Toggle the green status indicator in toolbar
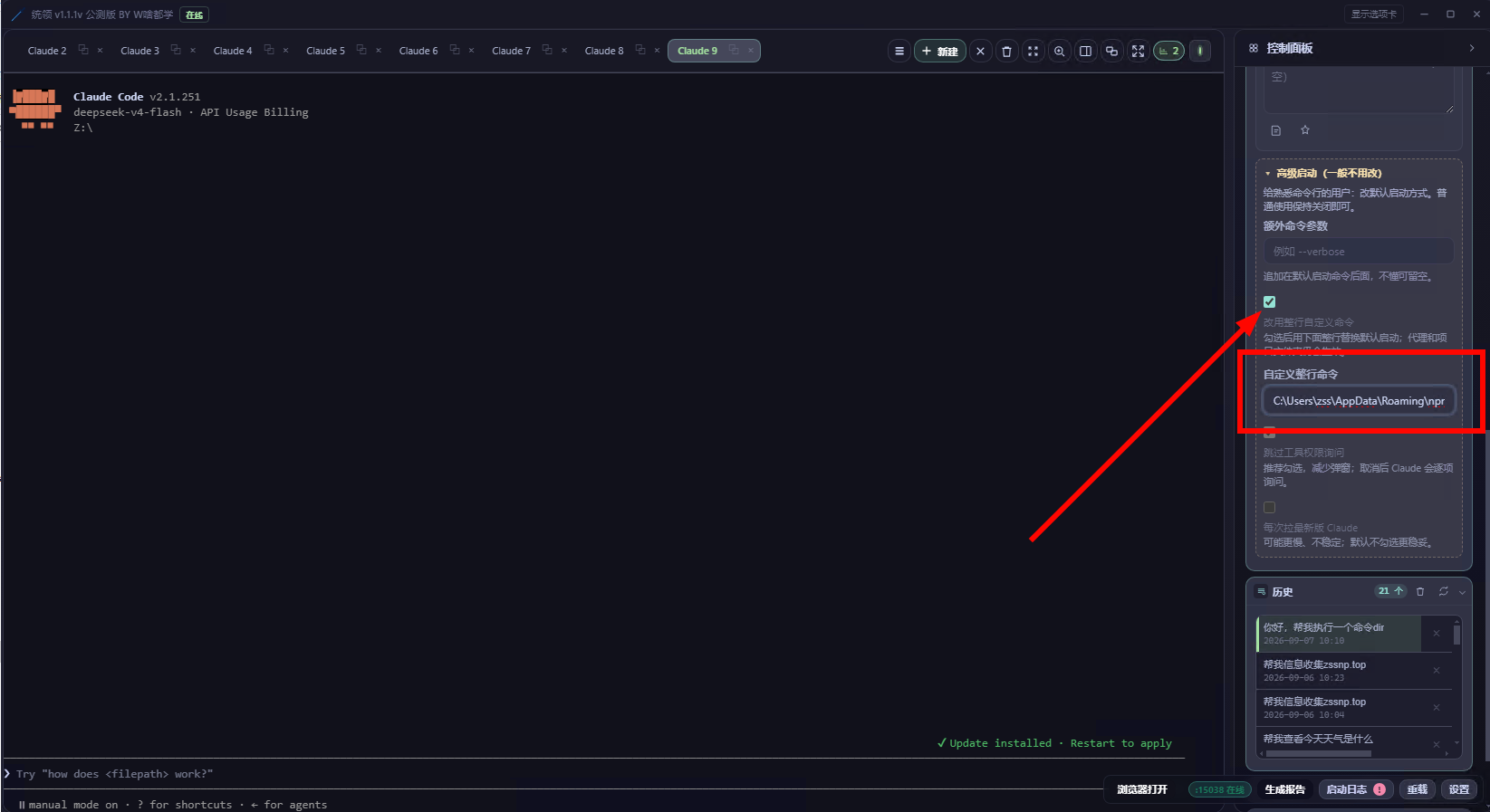The image size is (1490, 812). (x=1200, y=52)
